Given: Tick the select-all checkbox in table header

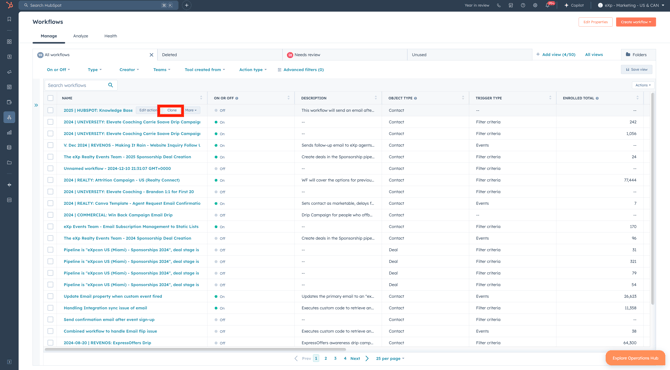Looking at the screenshot, I should coord(50,98).
